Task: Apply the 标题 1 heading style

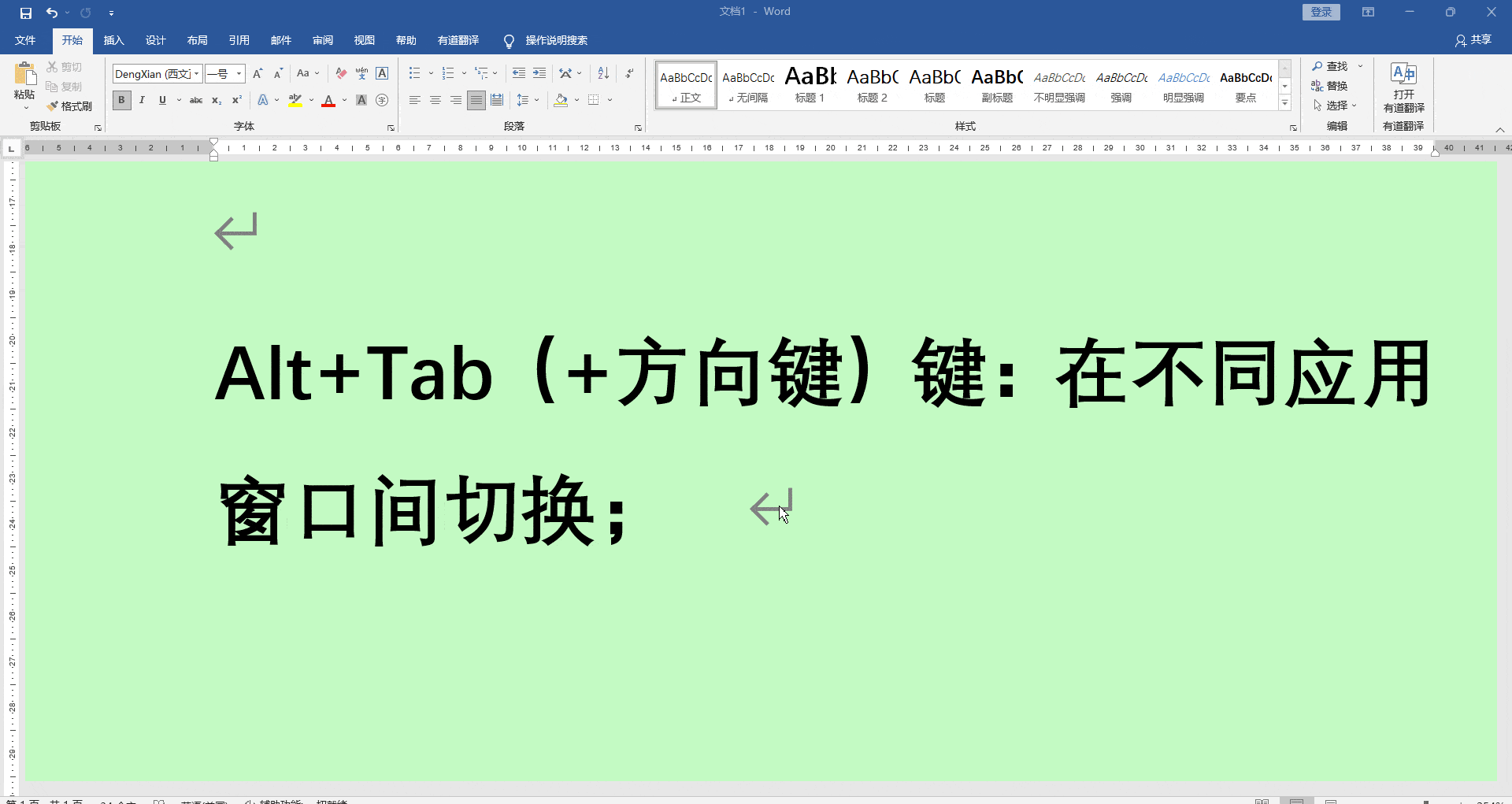Action: point(810,85)
